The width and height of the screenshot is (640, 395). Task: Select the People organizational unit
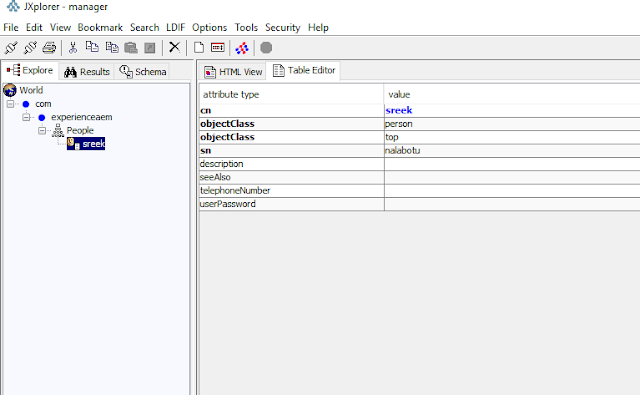[x=80, y=131]
